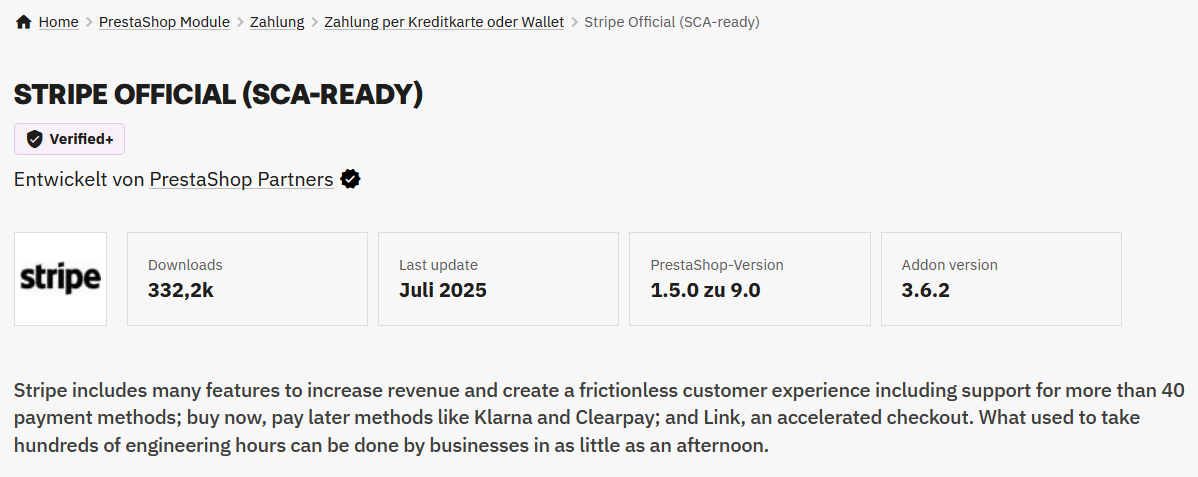
Task: Click the Verified+ badge
Action: point(70,139)
